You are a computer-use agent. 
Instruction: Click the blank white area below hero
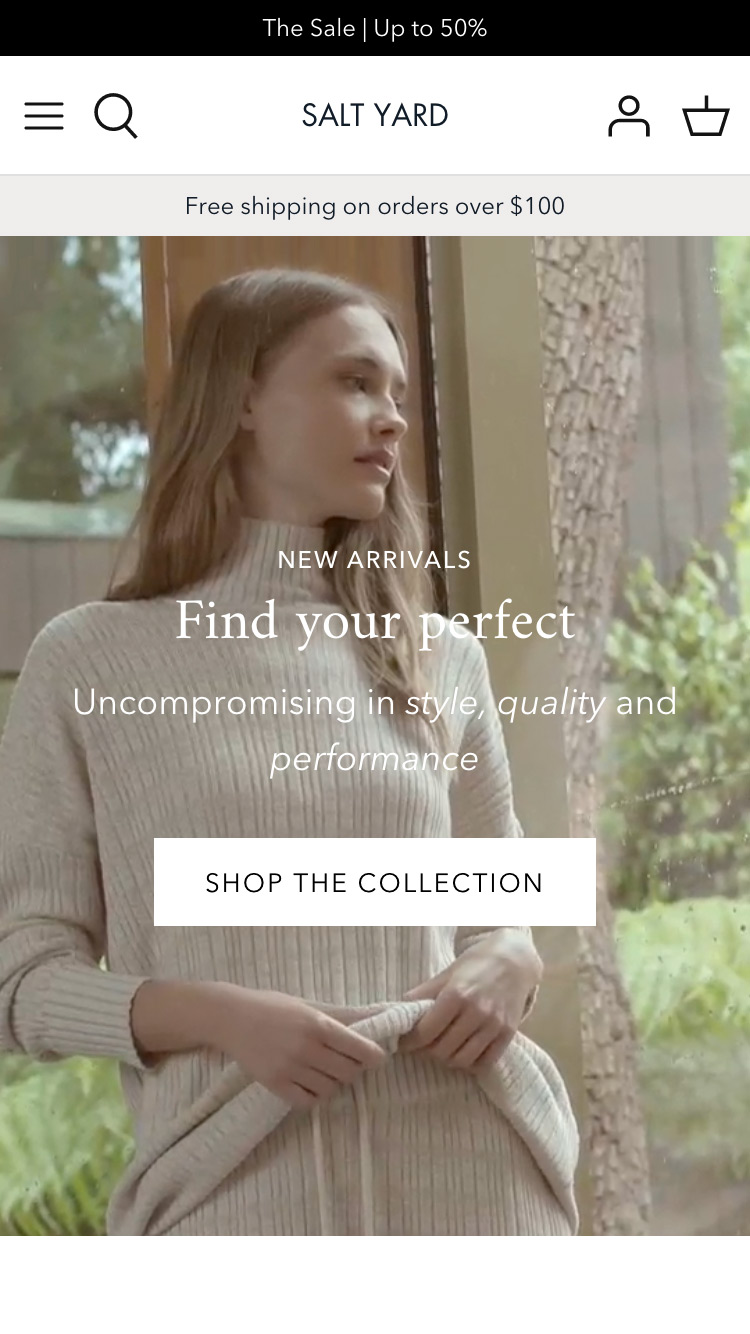coord(375,1285)
